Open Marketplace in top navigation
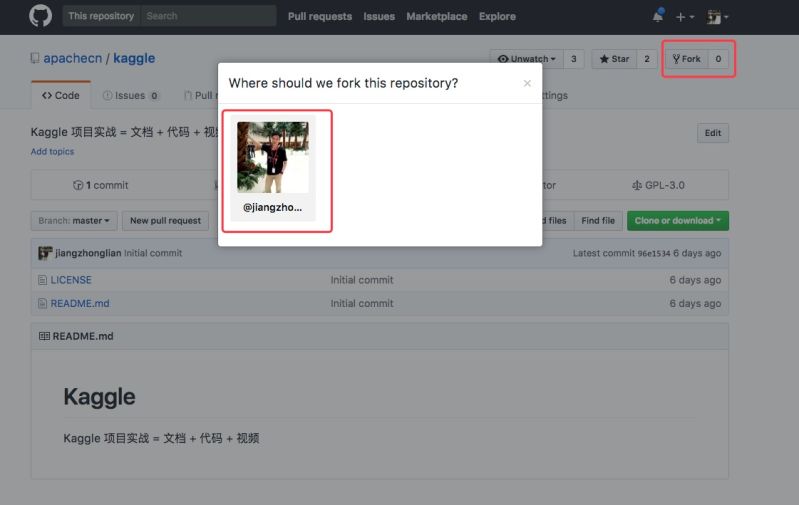 [437, 16]
